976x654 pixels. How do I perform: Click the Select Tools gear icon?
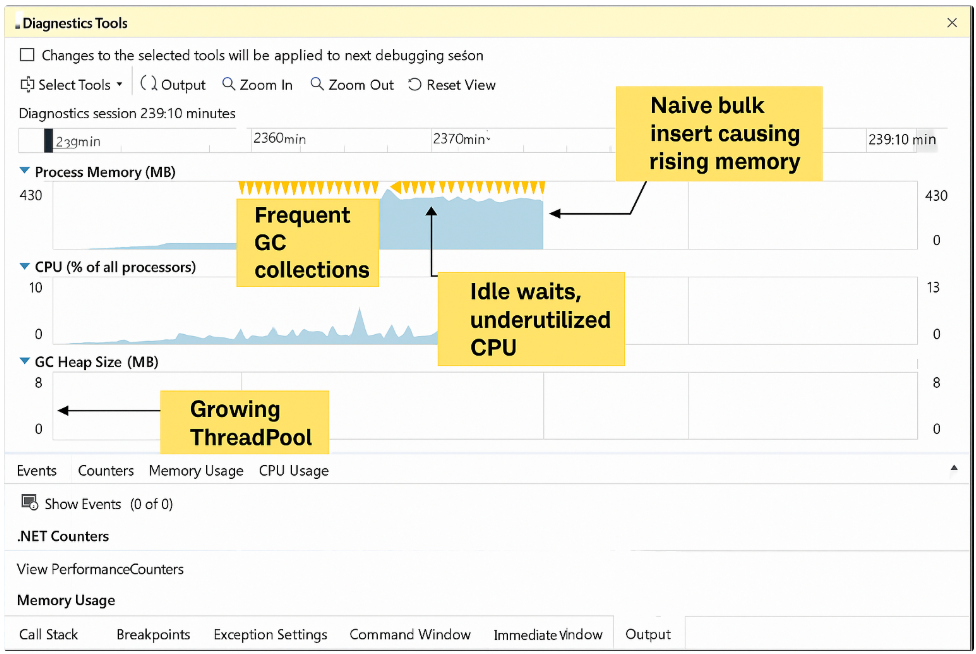coord(28,85)
